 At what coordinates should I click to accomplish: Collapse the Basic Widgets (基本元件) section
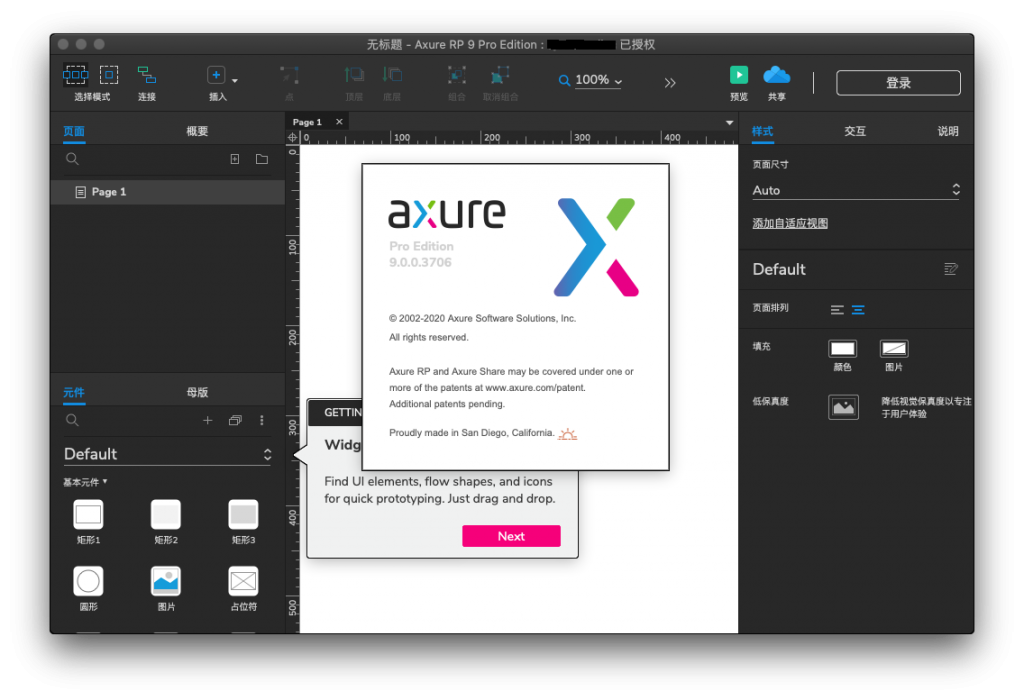click(x=85, y=482)
